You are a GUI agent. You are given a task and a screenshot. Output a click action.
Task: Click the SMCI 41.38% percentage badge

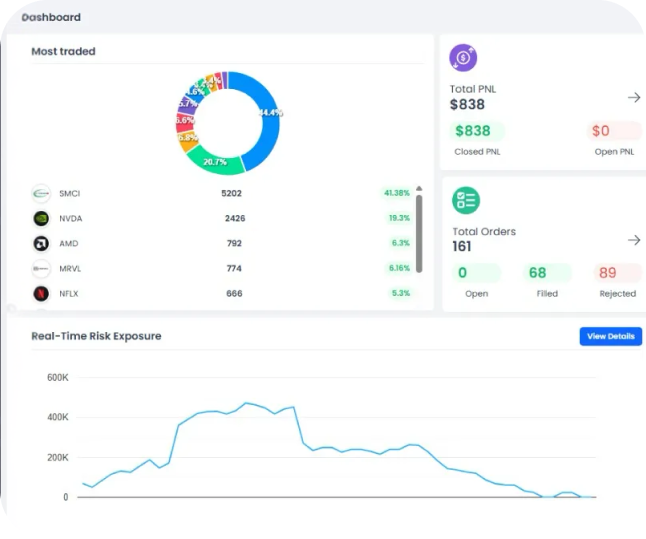[397, 193]
